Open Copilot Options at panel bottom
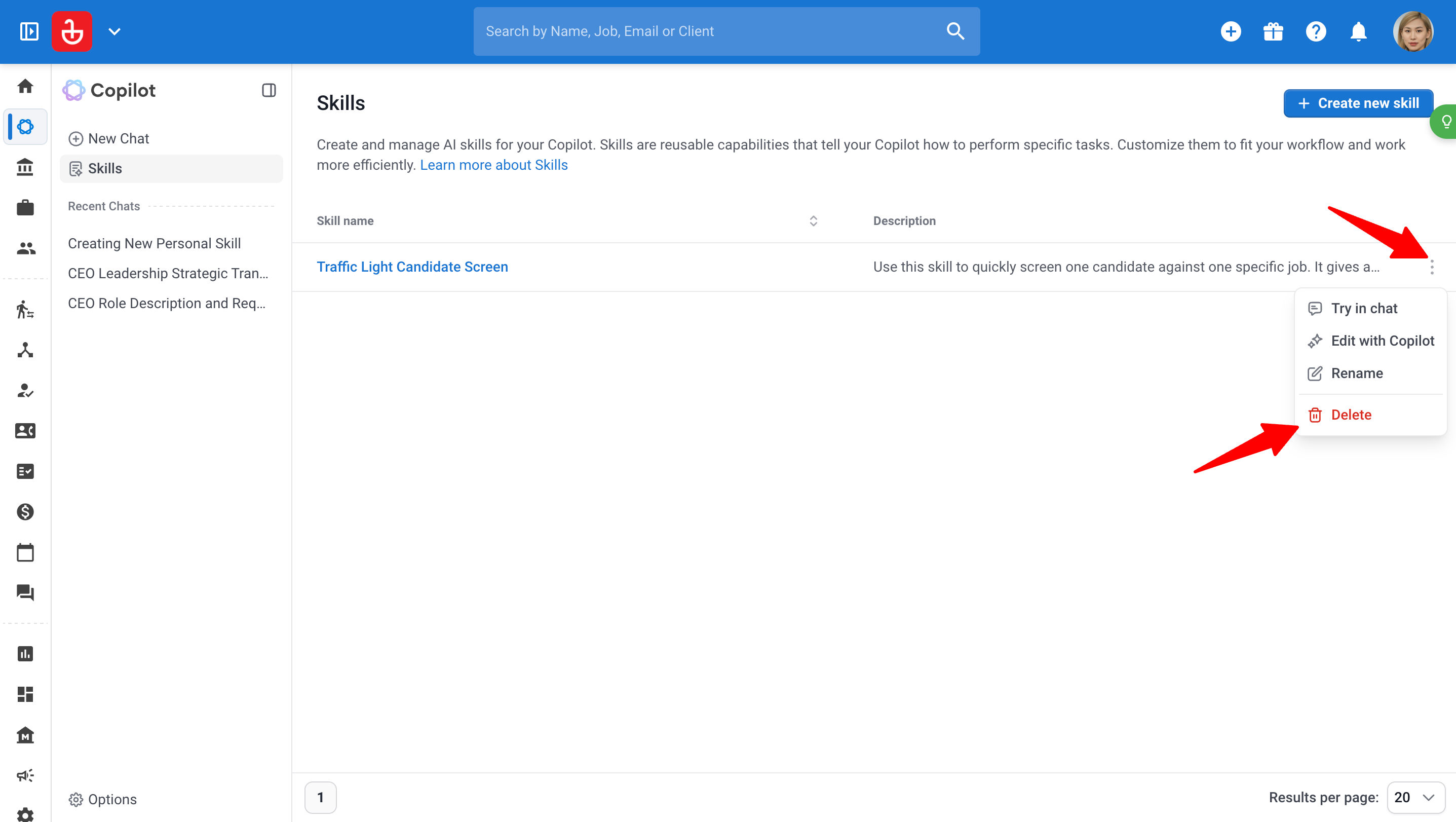 [102, 799]
